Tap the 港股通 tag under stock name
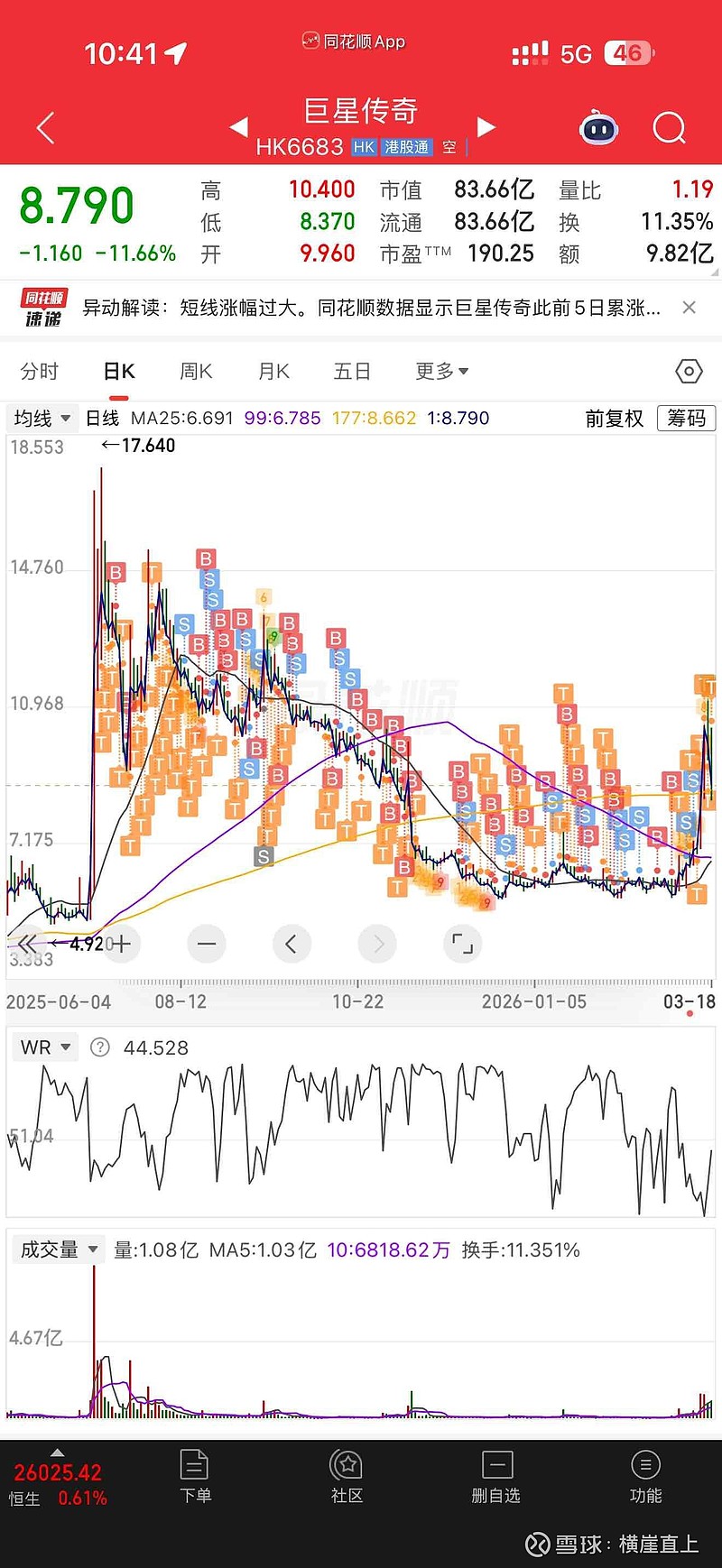This screenshot has height=1568, width=722. click(x=407, y=147)
